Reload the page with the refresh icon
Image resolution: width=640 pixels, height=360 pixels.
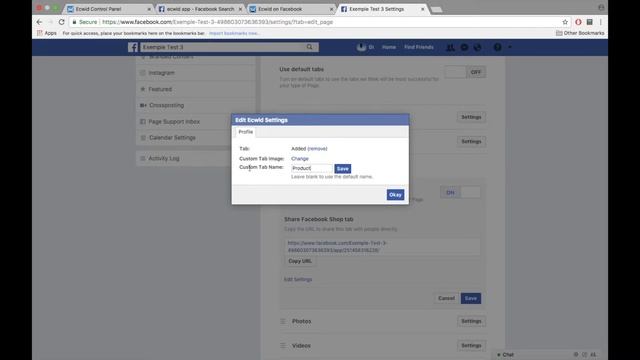[x=62, y=22]
